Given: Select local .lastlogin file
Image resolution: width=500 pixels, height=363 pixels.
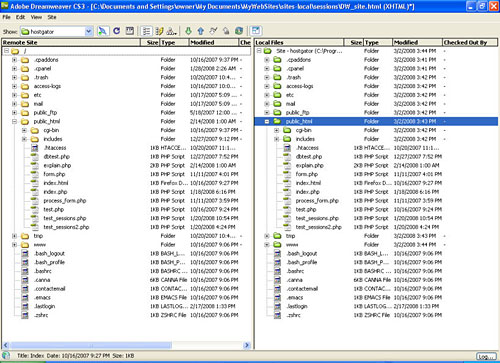Looking at the screenshot, I should click(297, 306).
